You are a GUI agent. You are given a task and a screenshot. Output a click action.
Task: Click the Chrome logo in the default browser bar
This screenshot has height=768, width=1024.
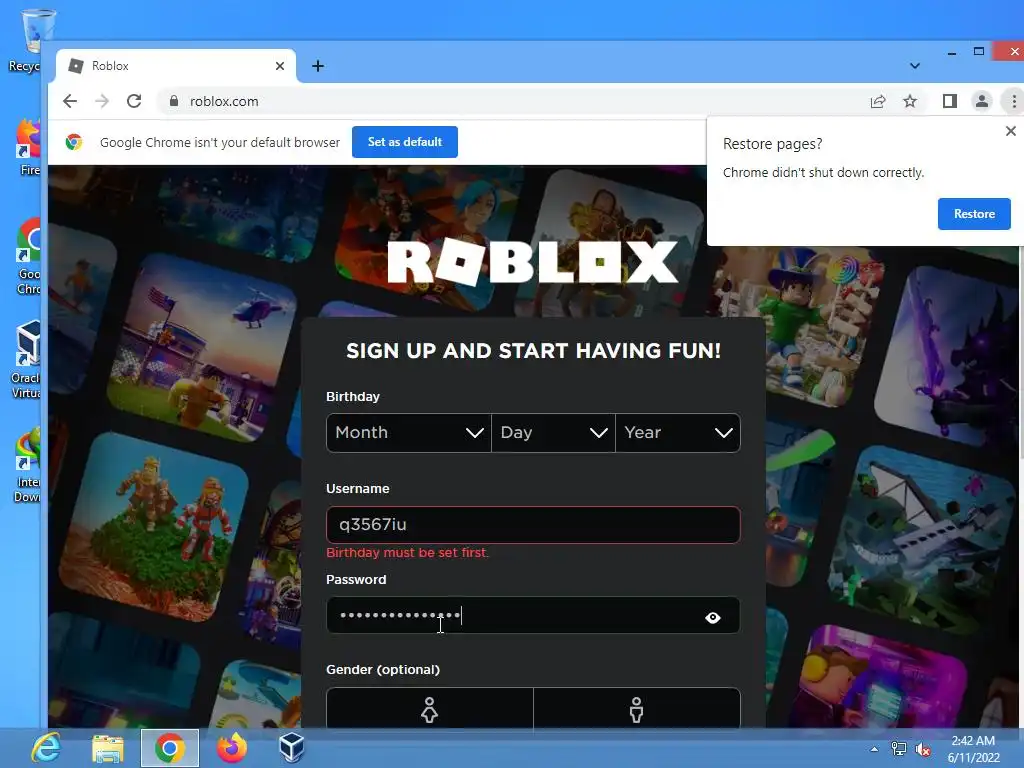tap(74, 142)
